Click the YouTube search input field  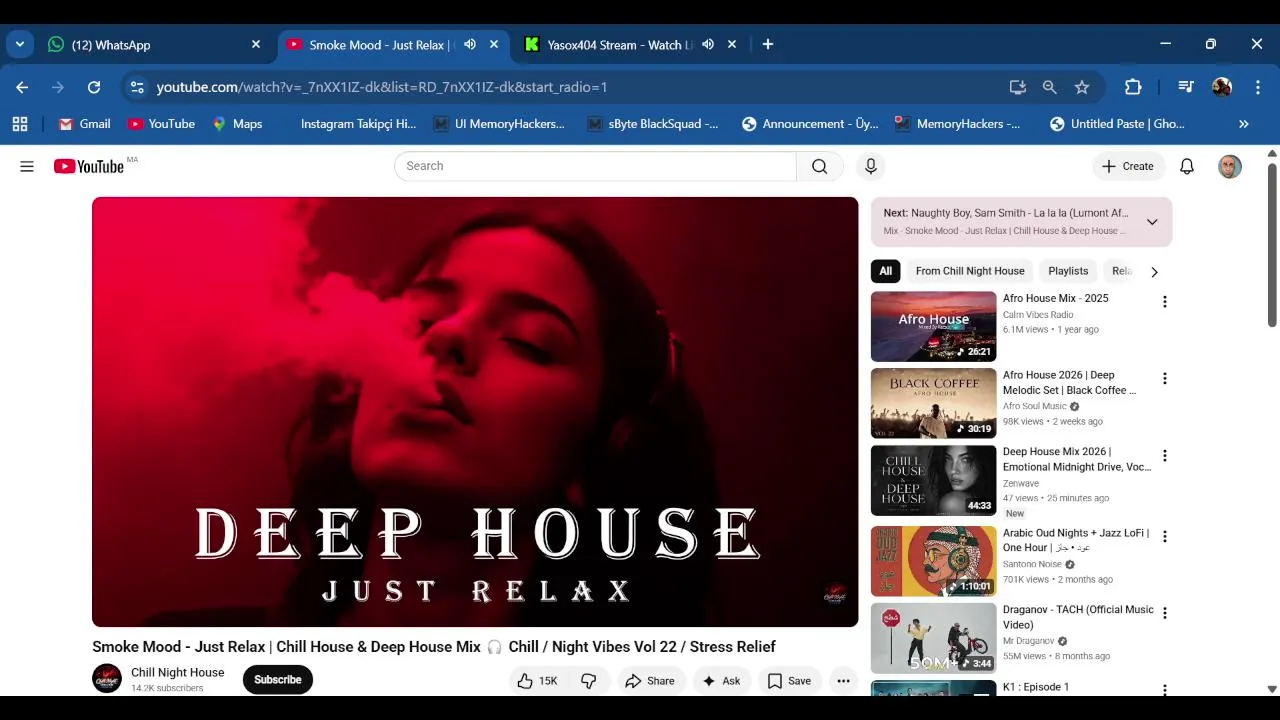[596, 166]
